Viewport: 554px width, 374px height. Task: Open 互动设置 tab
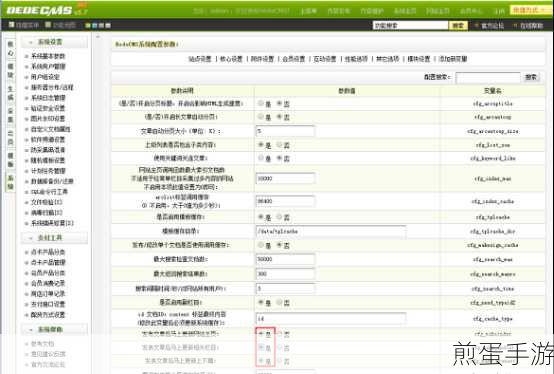325,59
